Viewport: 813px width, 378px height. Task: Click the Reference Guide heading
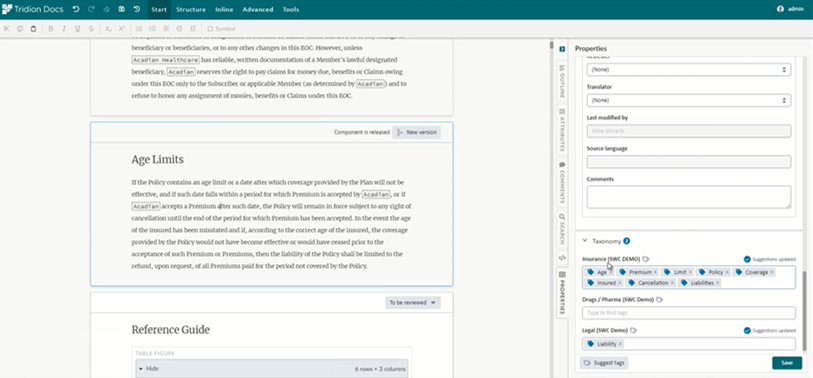point(171,330)
